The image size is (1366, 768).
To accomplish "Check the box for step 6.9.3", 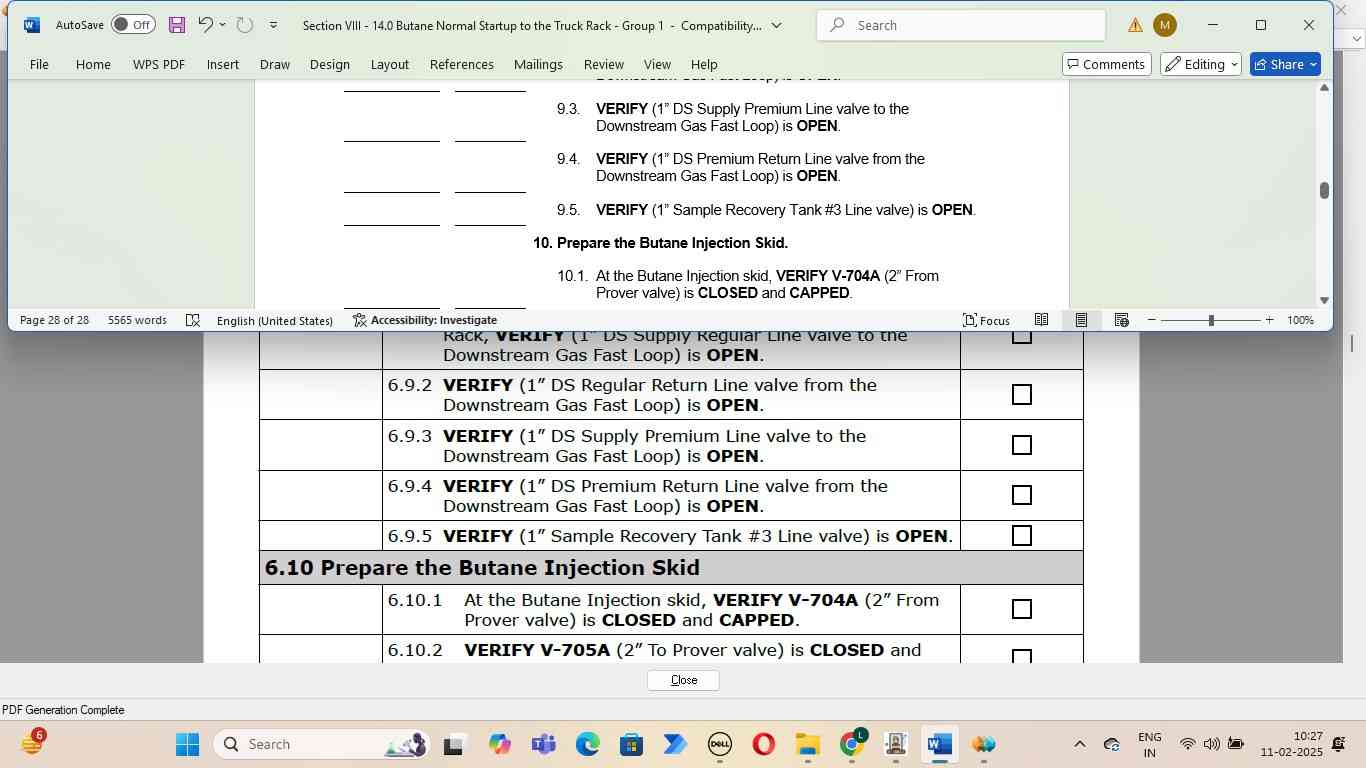I will coord(1021,445).
